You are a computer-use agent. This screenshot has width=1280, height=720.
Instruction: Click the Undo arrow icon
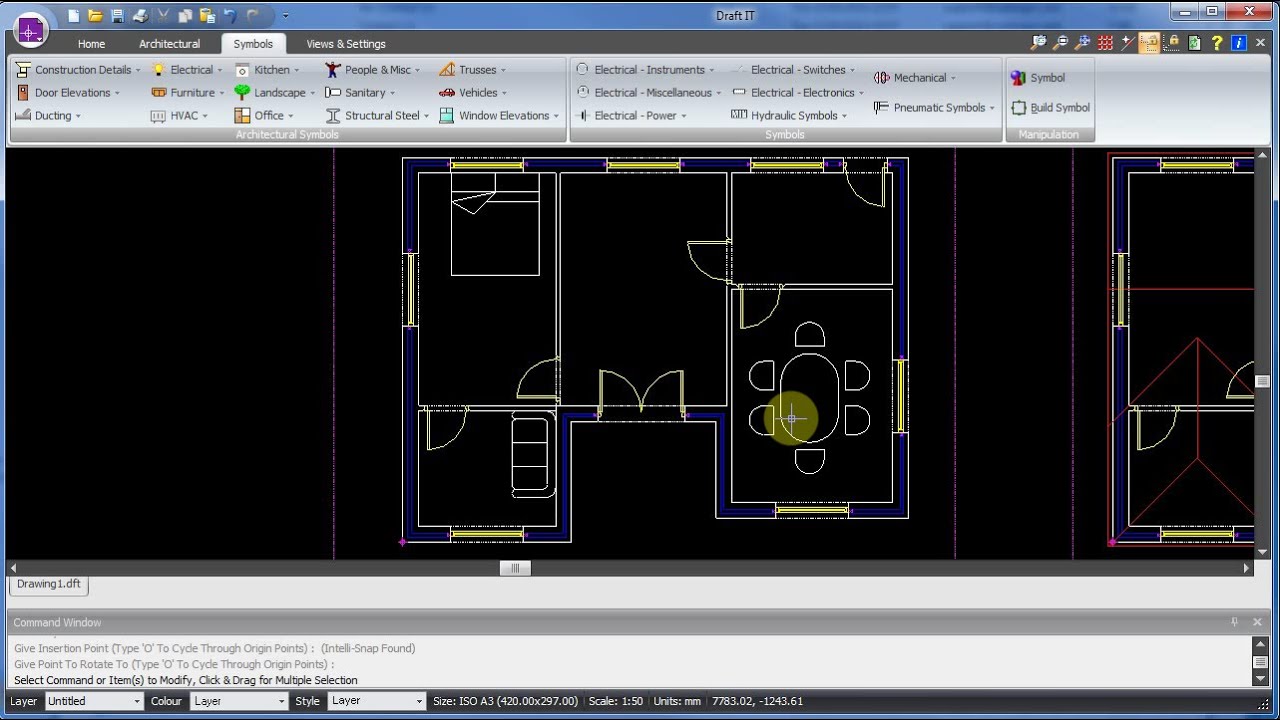click(x=229, y=15)
